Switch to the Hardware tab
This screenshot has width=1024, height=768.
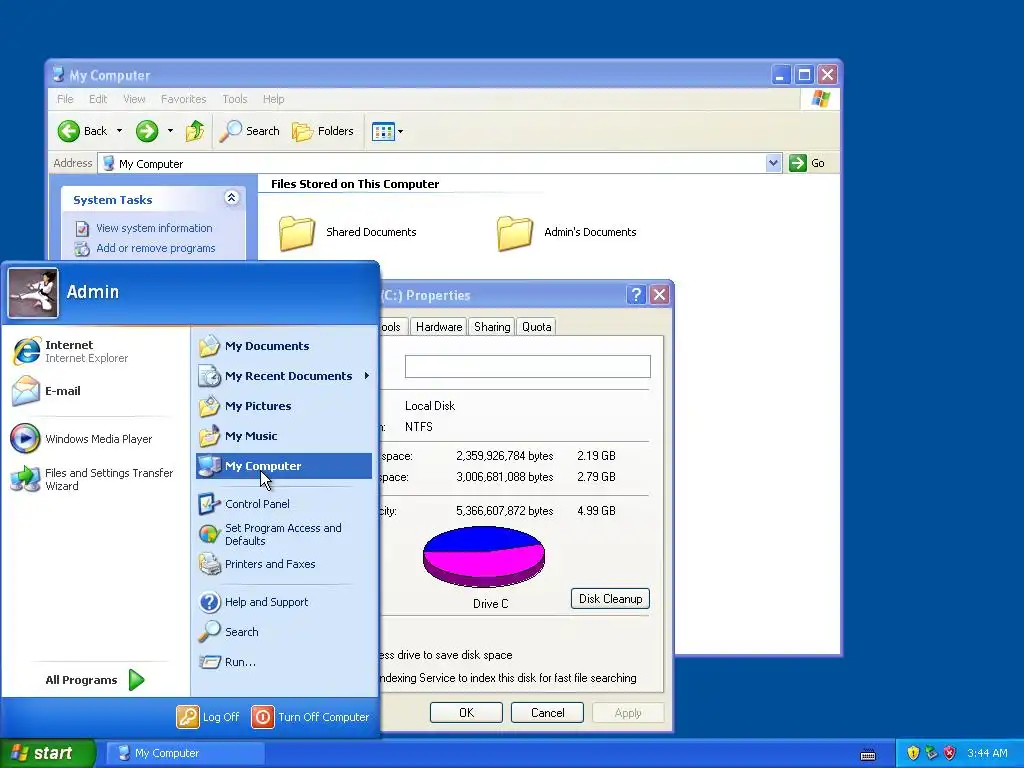pyautogui.click(x=439, y=327)
